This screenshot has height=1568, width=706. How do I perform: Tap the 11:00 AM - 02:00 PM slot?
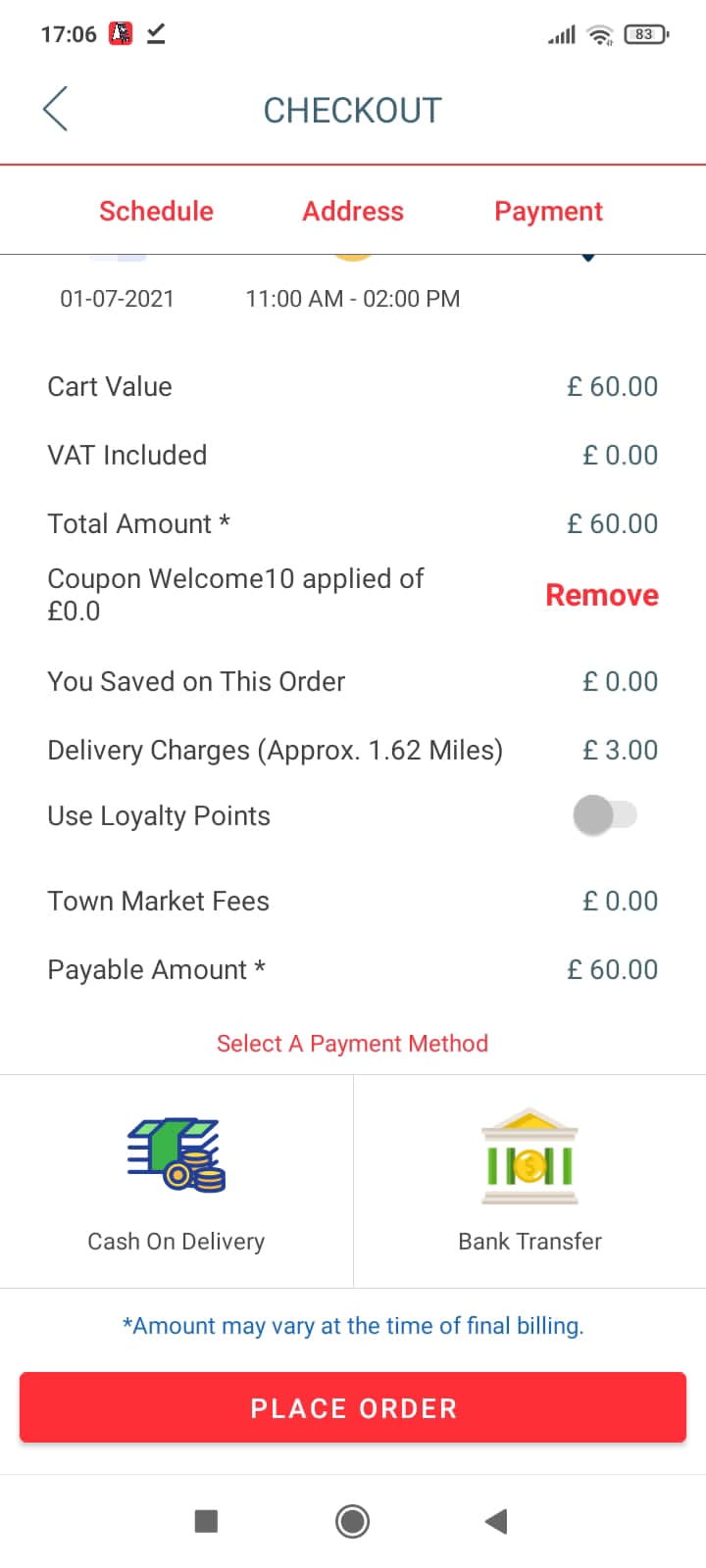(352, 299)
